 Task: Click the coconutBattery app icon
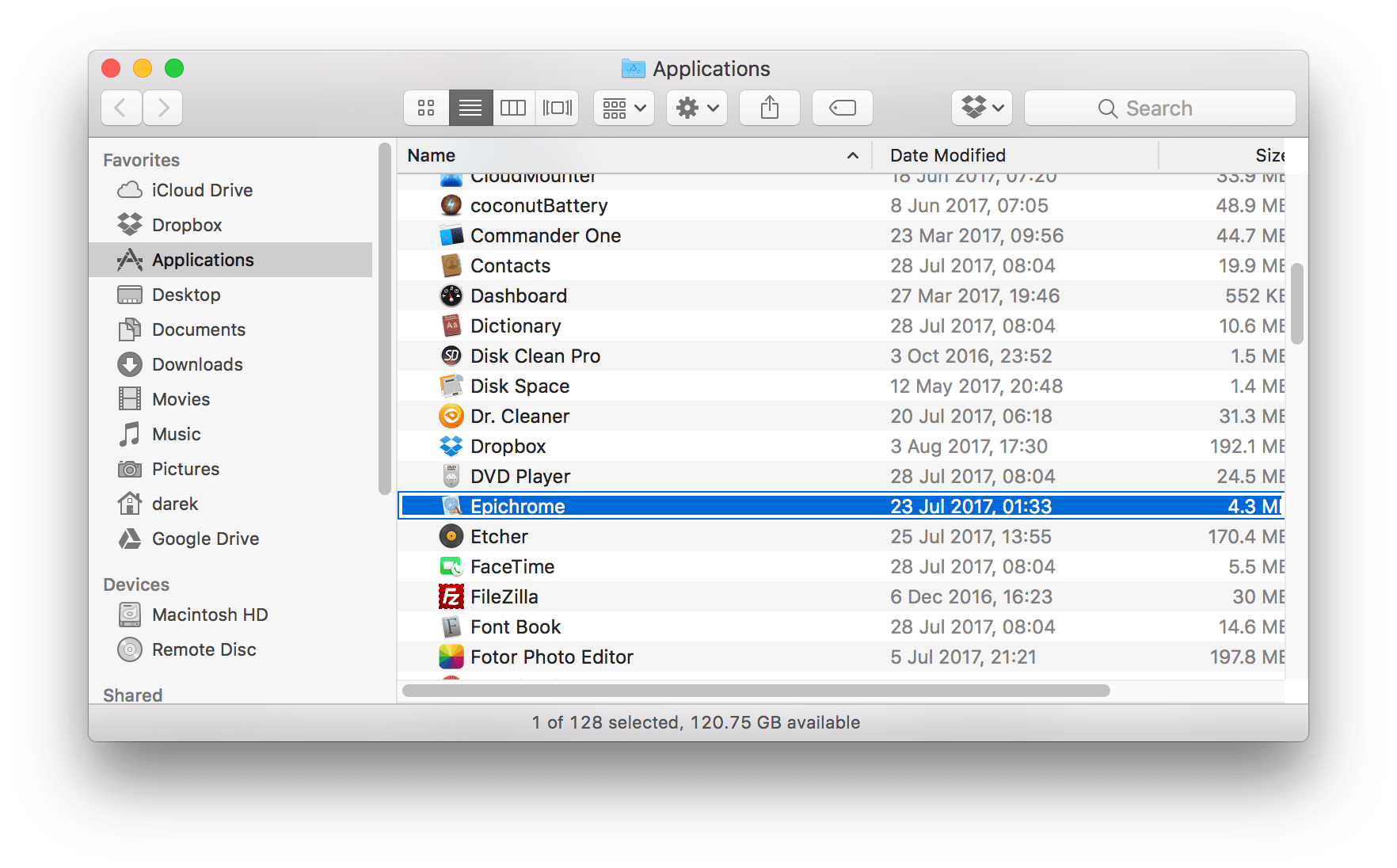[x=451, y=205]
